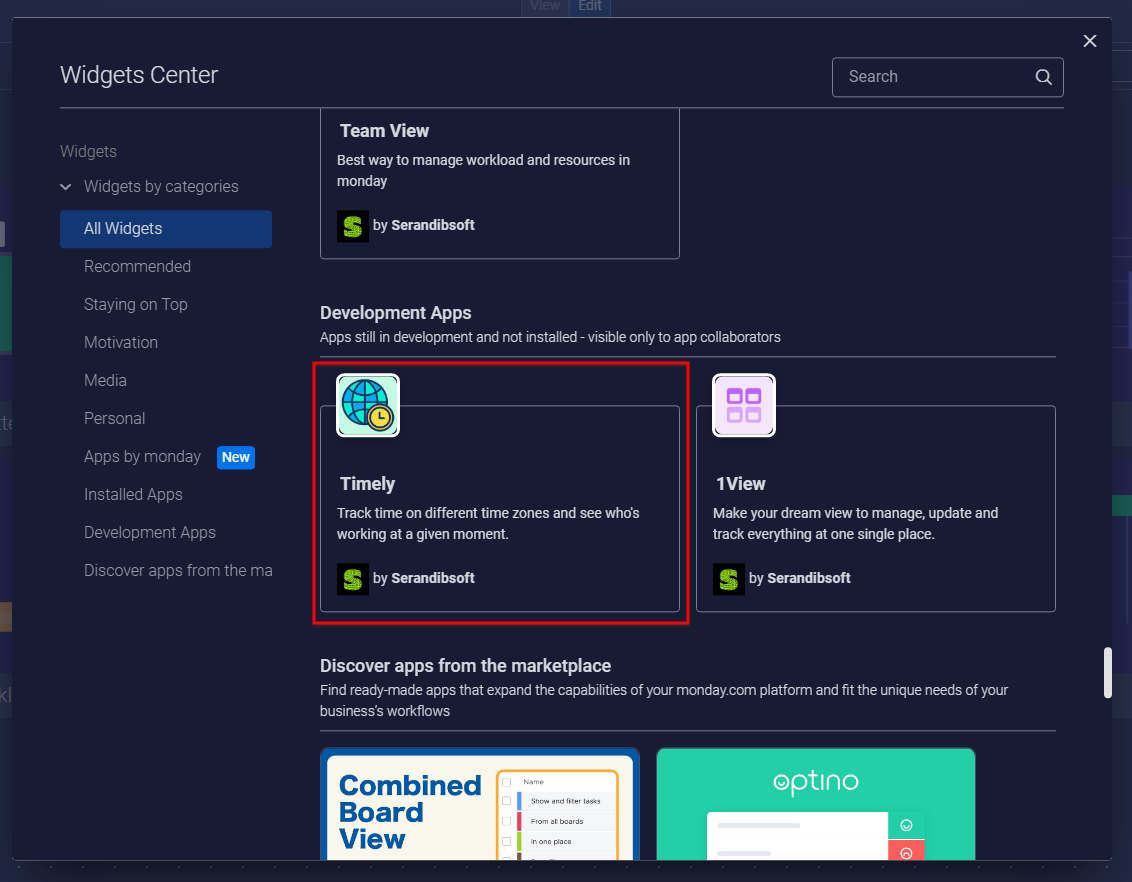Click the New badge beside Apps by monday
Image resolution: width=1132 pixels, height=882 pixels.
(x=236, y=458)
